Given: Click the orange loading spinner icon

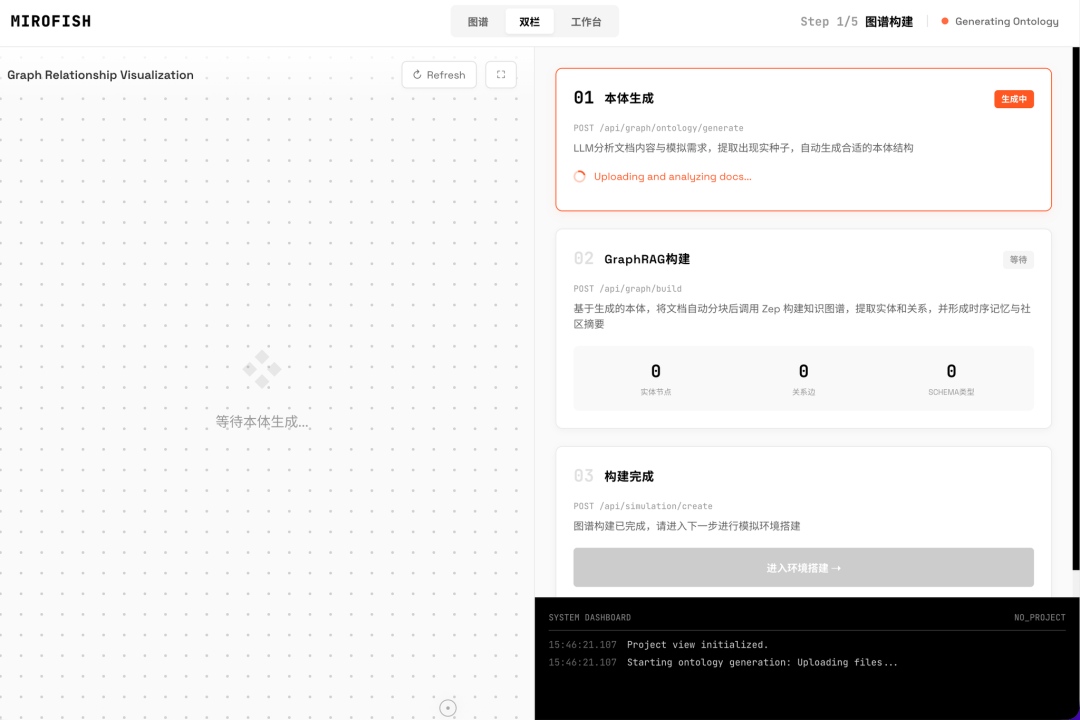Looking at the screenshot, I should 580,177.
